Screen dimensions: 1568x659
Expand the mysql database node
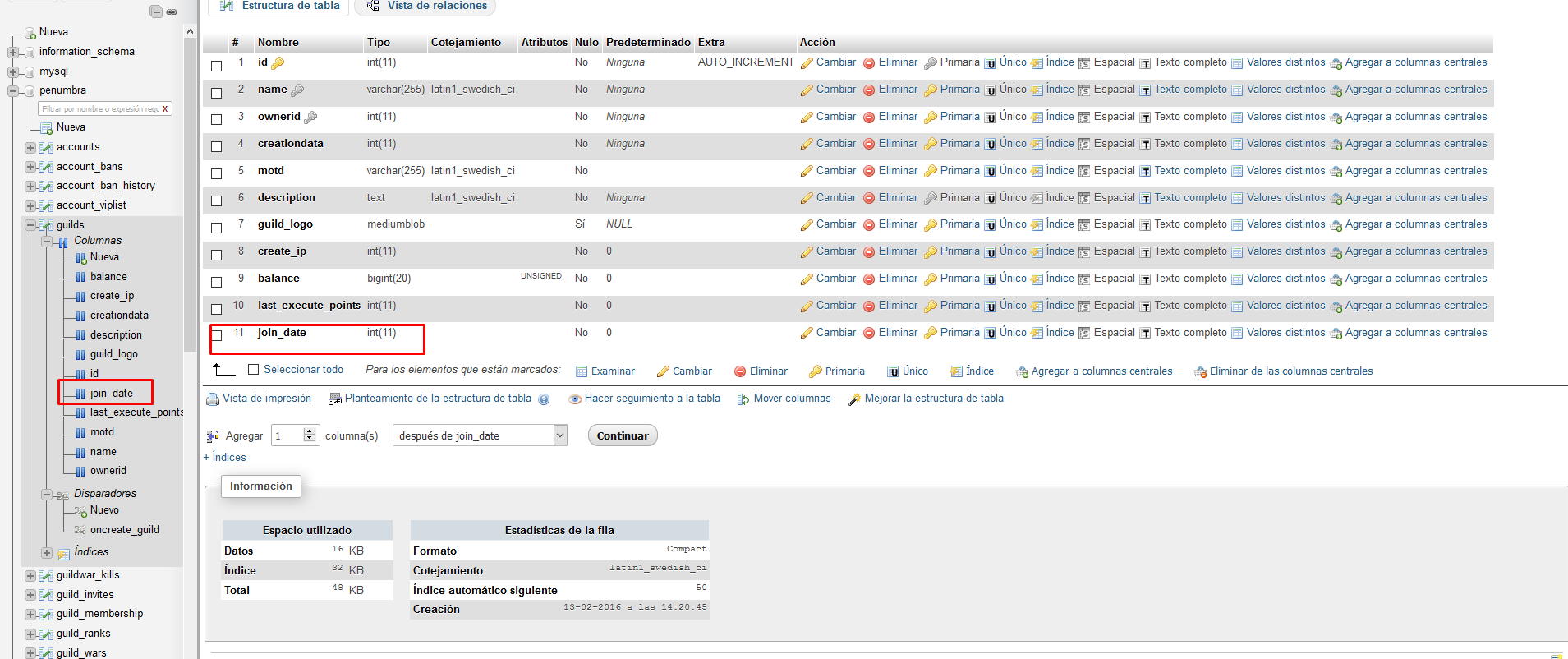pyautogui.click(x=13, y=71)
